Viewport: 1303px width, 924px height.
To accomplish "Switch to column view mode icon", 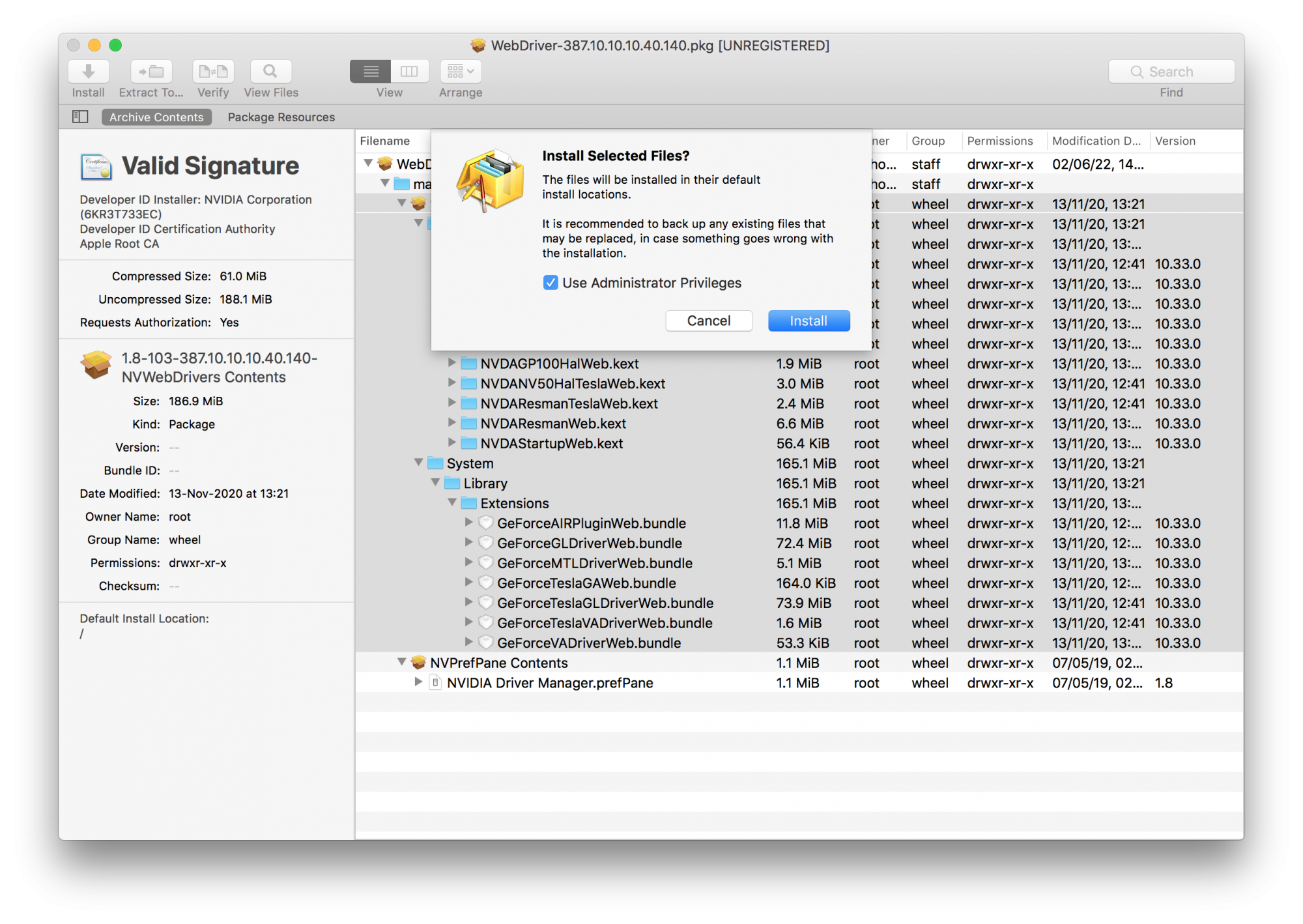I will pos(409,72).
